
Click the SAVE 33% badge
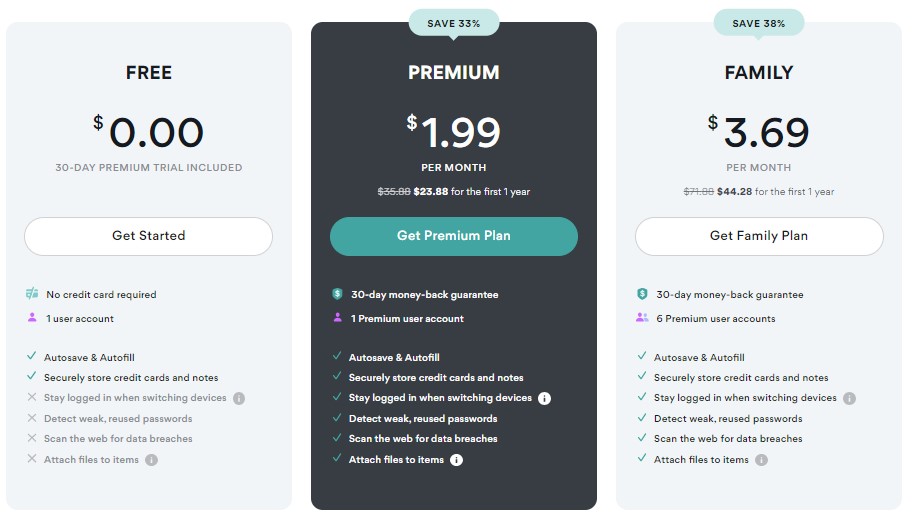tap(454, 24)
